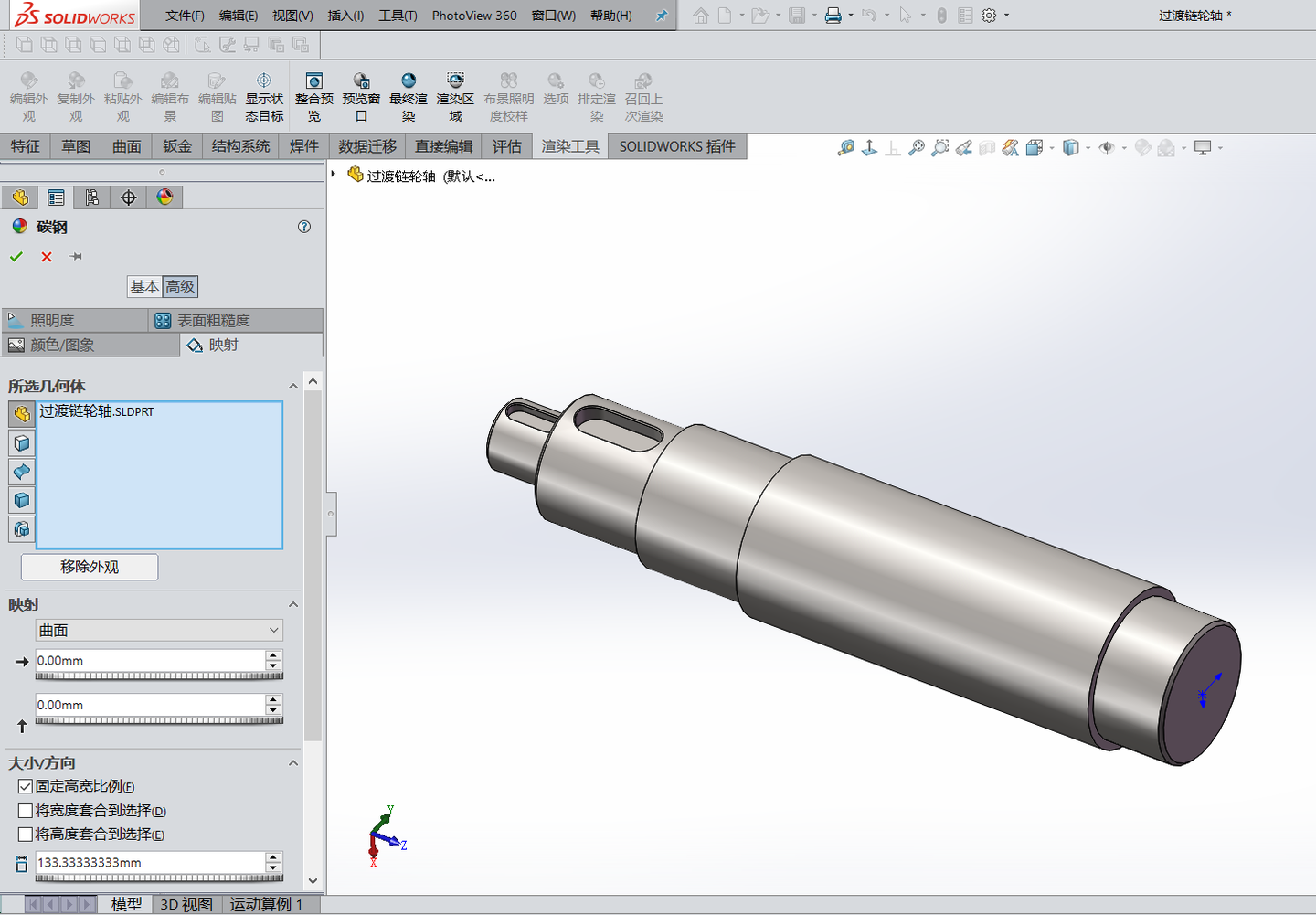1316x915 pixels.
Task: Switch to the 评估 ribbon tab
Action: [x=506, y=146]
